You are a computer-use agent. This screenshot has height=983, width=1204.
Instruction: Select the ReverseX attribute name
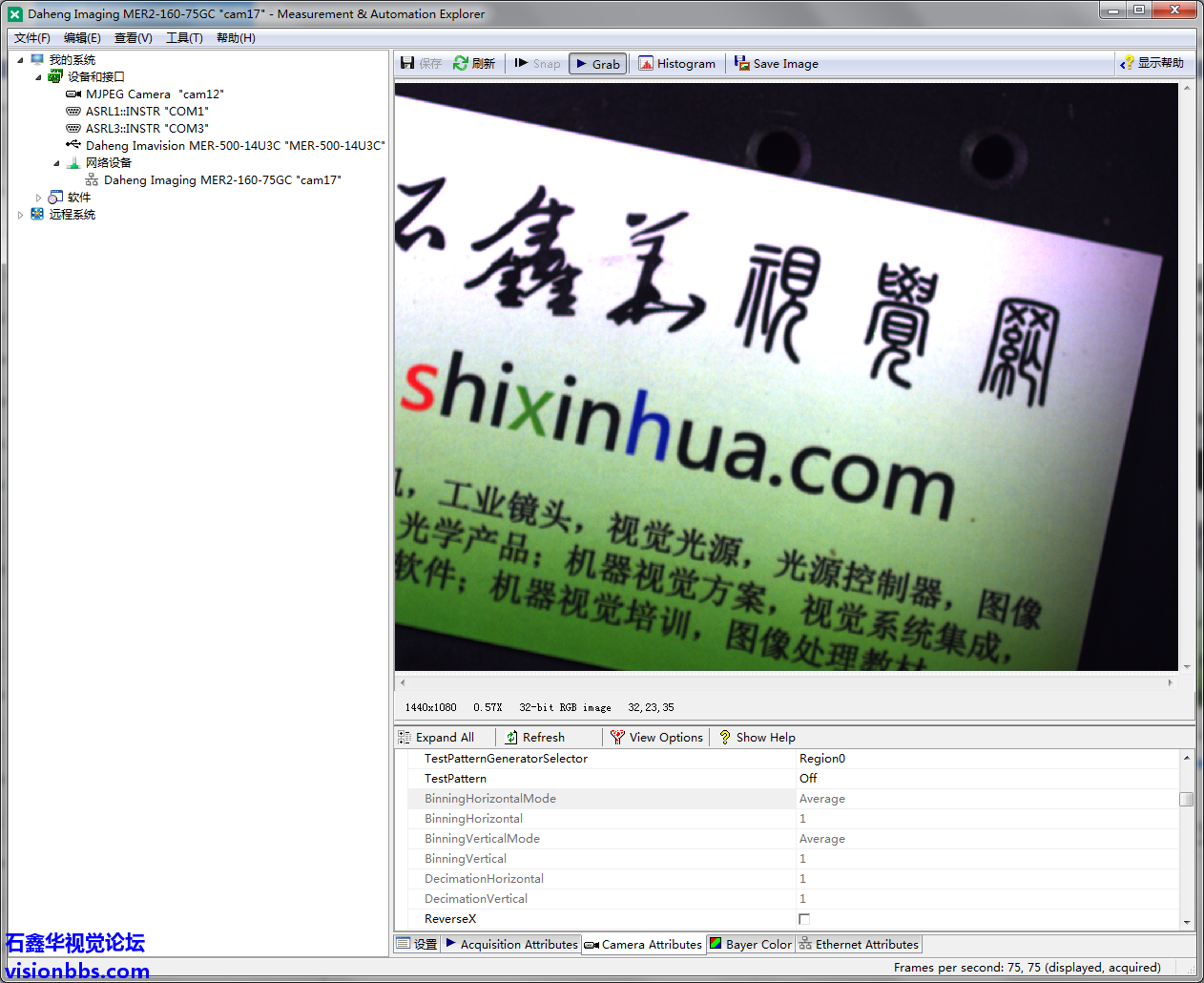coord(450,919)
